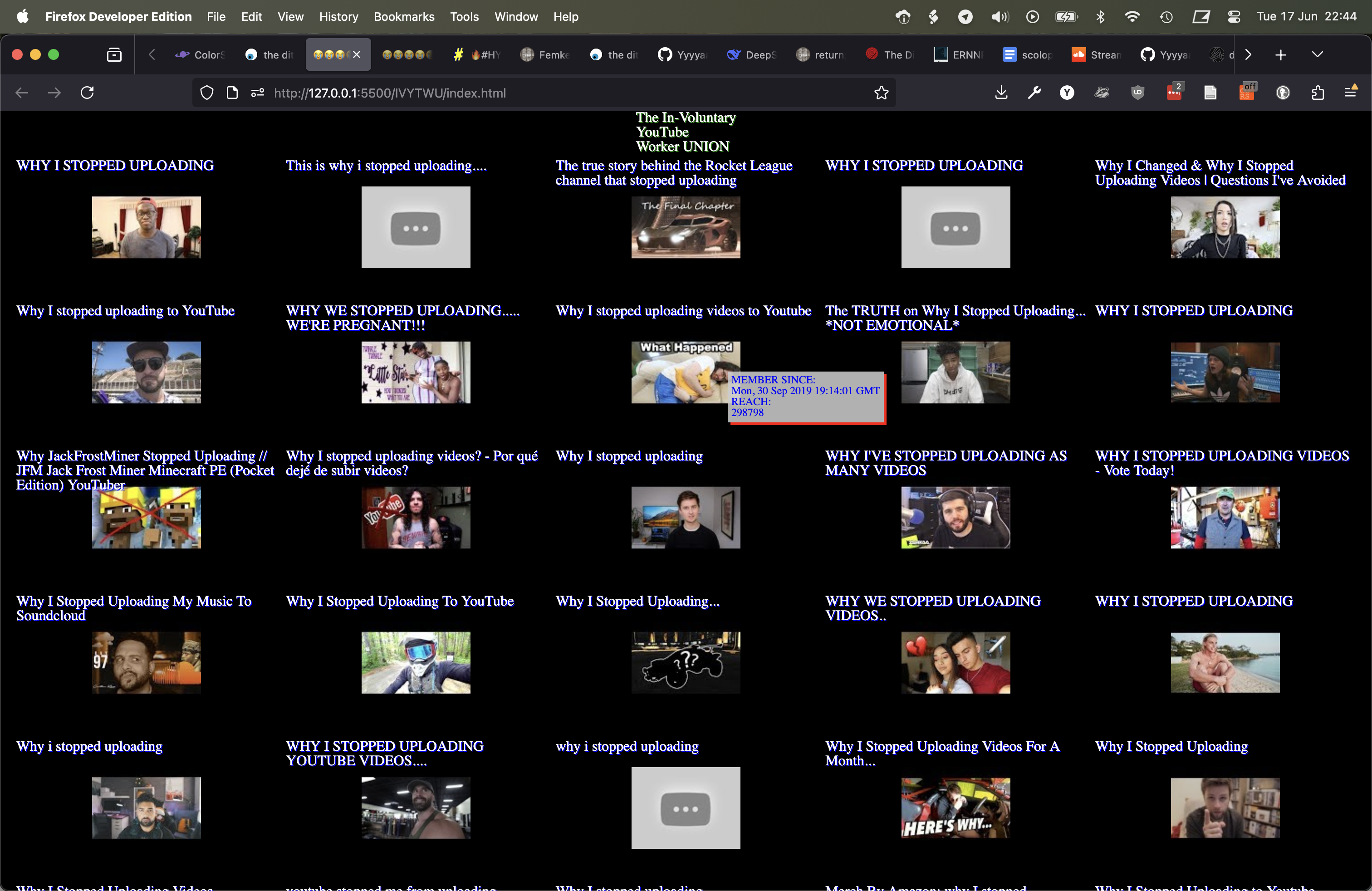This screenshot has height=891, width=1372.
Task: Click the reload page button
Action: coord(87,92)
